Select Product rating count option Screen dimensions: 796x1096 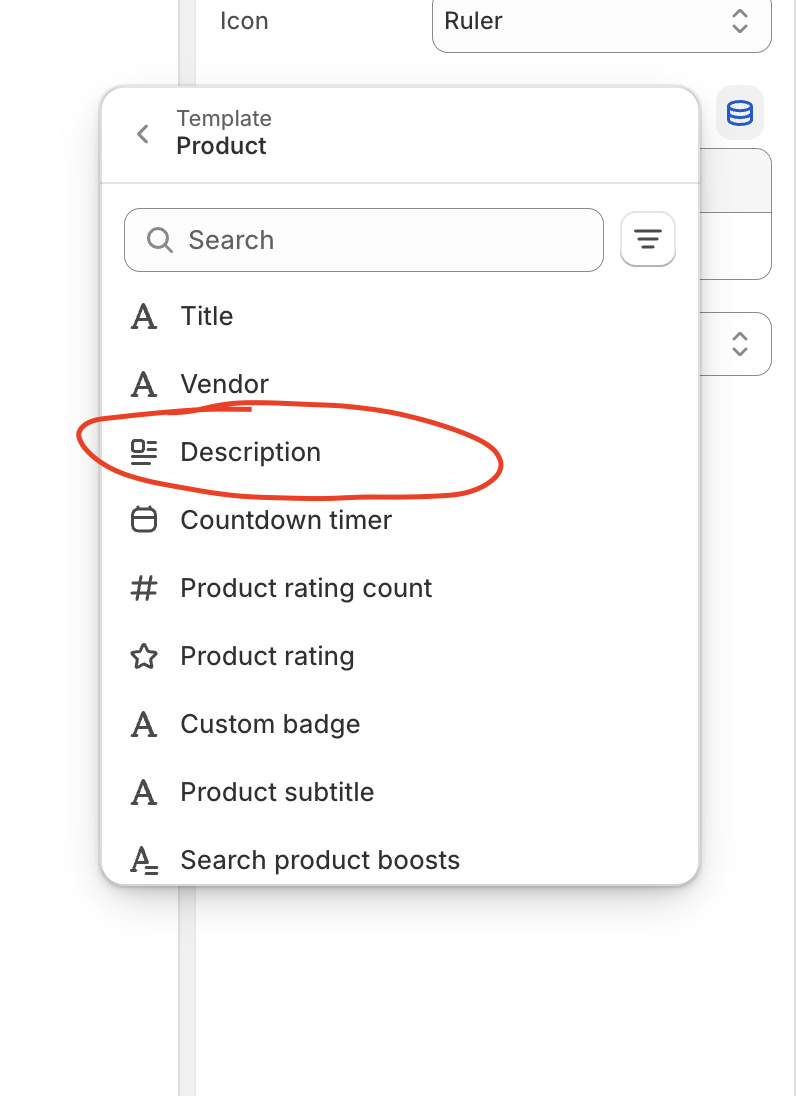pyautogui.click(x=306, y=588)
